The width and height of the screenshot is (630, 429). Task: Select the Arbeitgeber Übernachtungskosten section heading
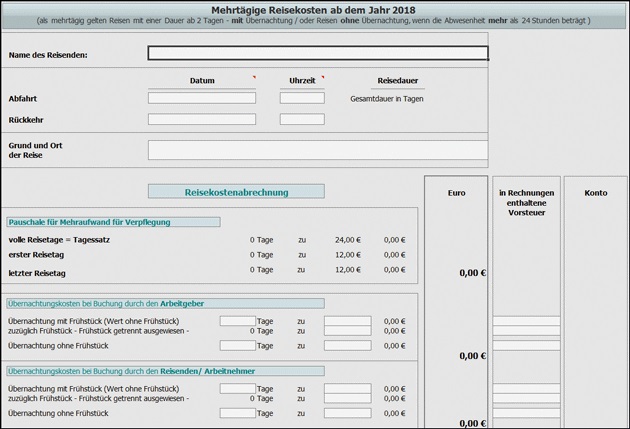click(165, 303)
